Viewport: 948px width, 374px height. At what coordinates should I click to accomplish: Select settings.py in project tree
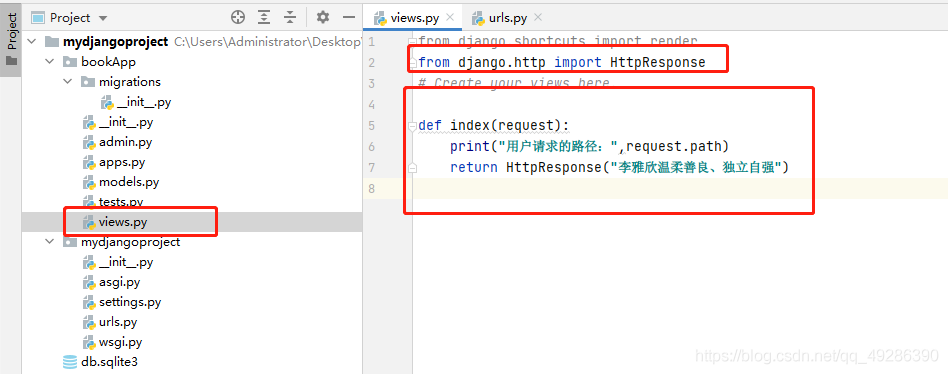tap(130, 302)
